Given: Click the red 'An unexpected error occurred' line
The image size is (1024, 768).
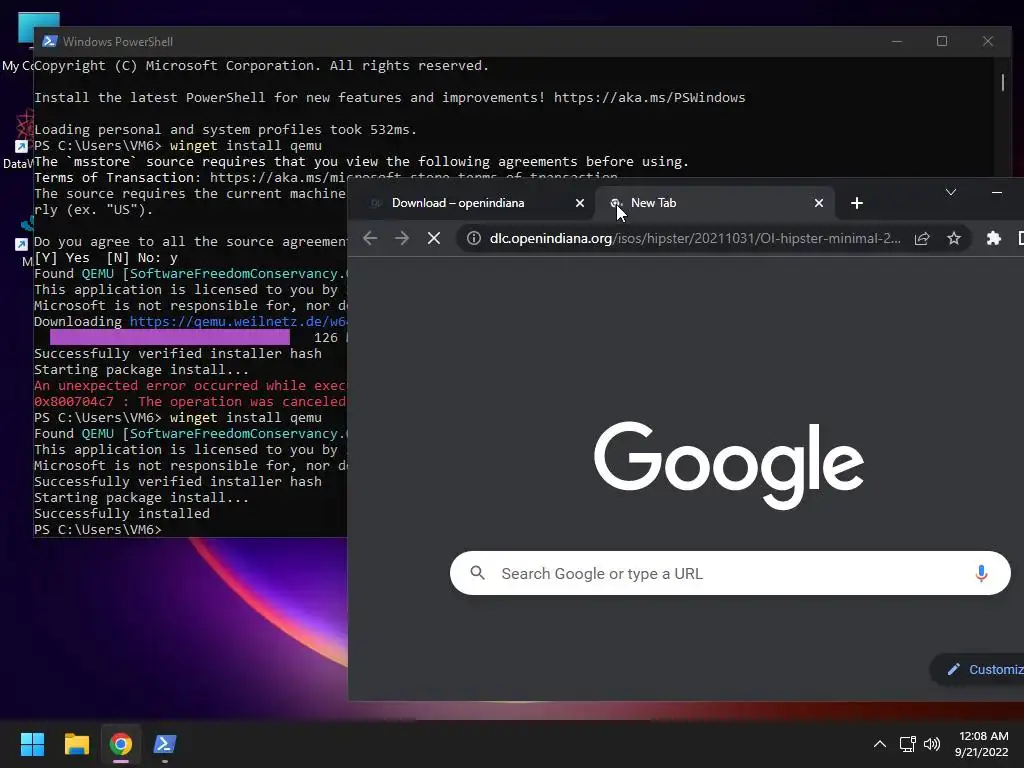Looking at the screenshot, I should (190, 385).
